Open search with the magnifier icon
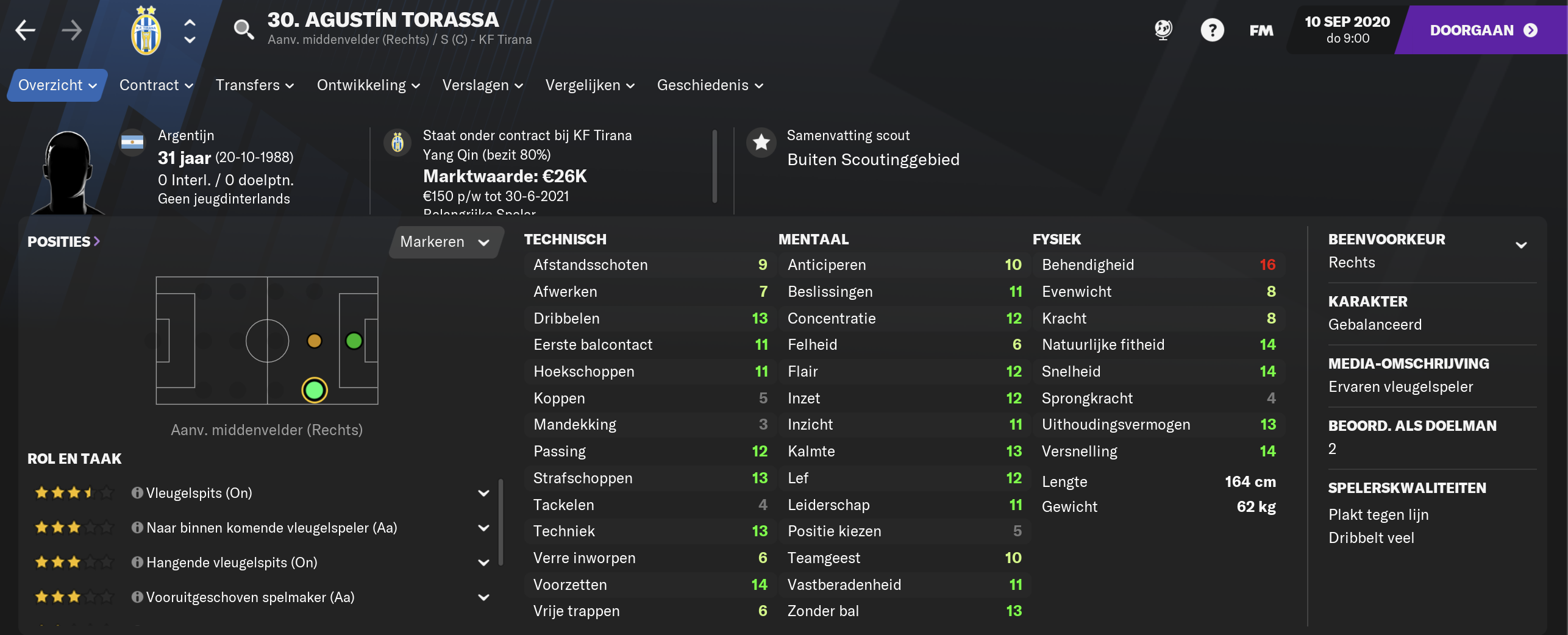Image resolution: width=1568 pixels, height=635 pixels. tap(244, 29)
